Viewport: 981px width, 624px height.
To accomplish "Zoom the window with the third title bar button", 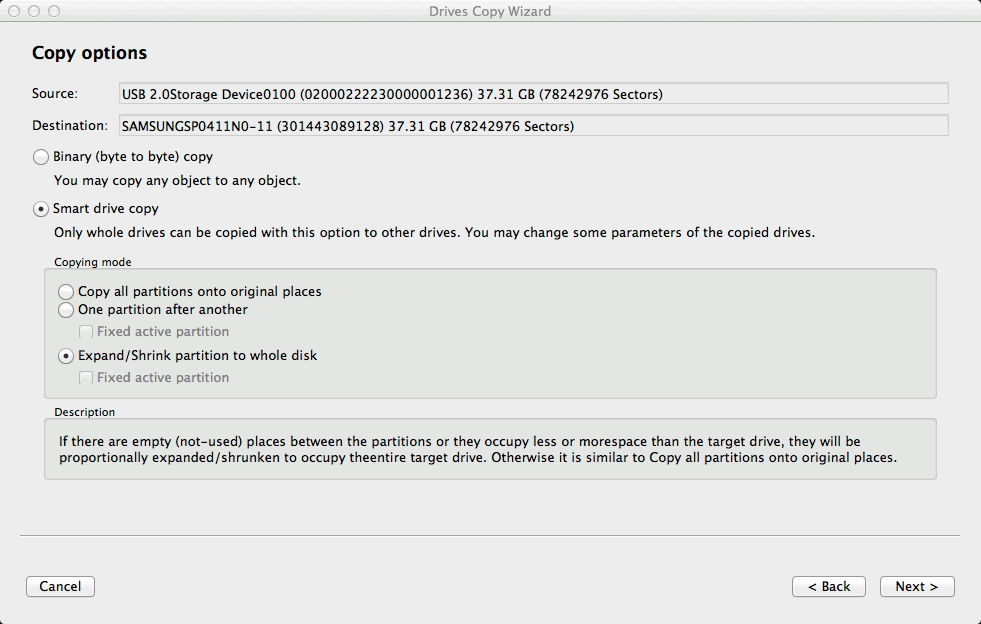I will pos(53,11).
